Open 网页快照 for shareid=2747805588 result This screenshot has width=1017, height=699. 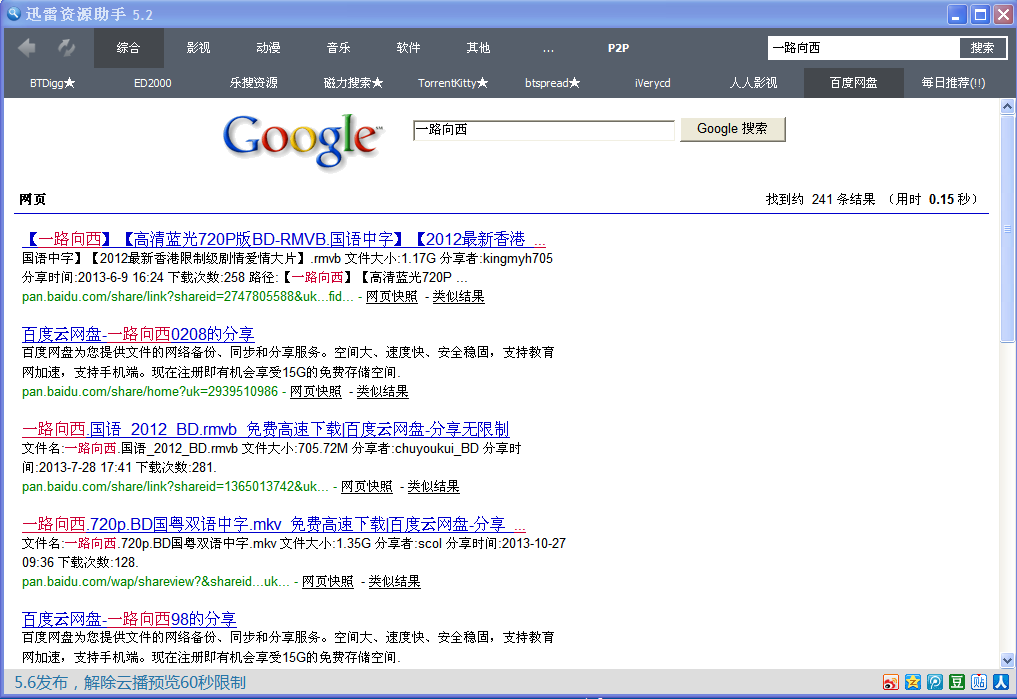coord(392,296)
